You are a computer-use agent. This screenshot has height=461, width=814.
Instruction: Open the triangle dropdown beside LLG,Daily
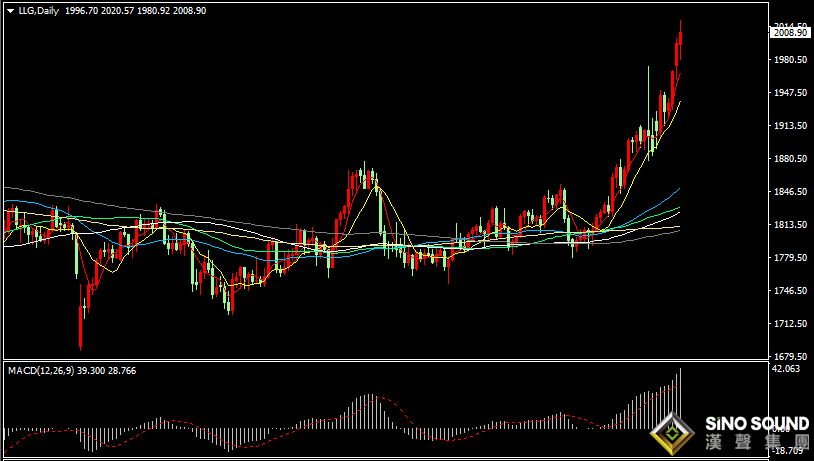coord(10,11)
